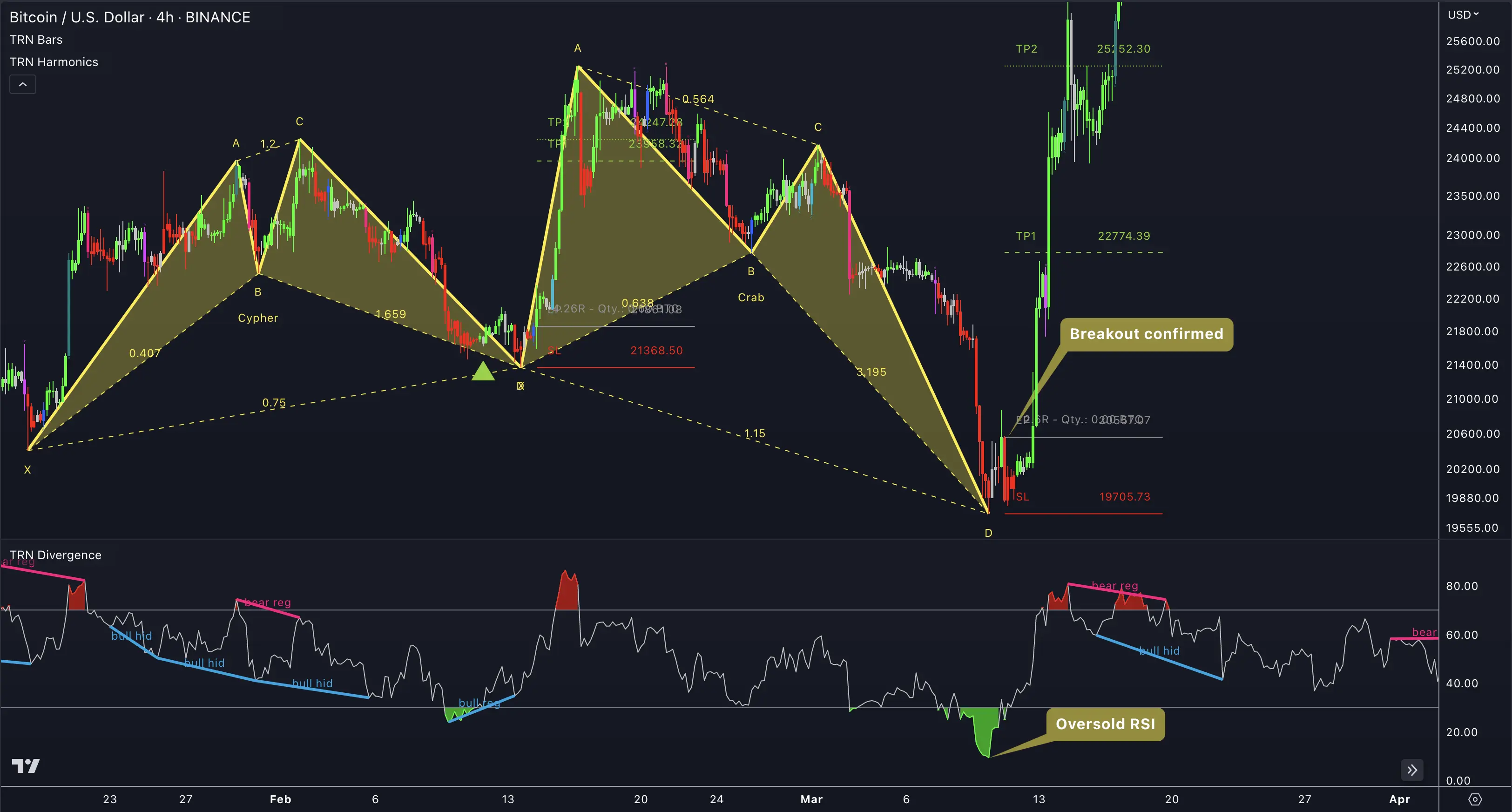
Task: Select the TRN Harmonics legend entry
Action: tap(54, 61)
